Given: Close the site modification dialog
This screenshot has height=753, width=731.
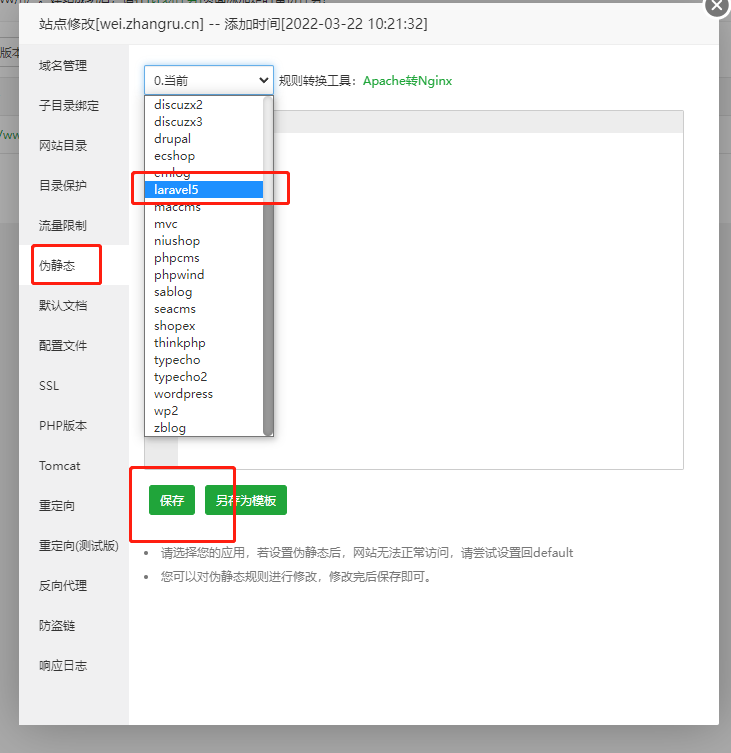Looking at the screenshot, I should 716,5.
